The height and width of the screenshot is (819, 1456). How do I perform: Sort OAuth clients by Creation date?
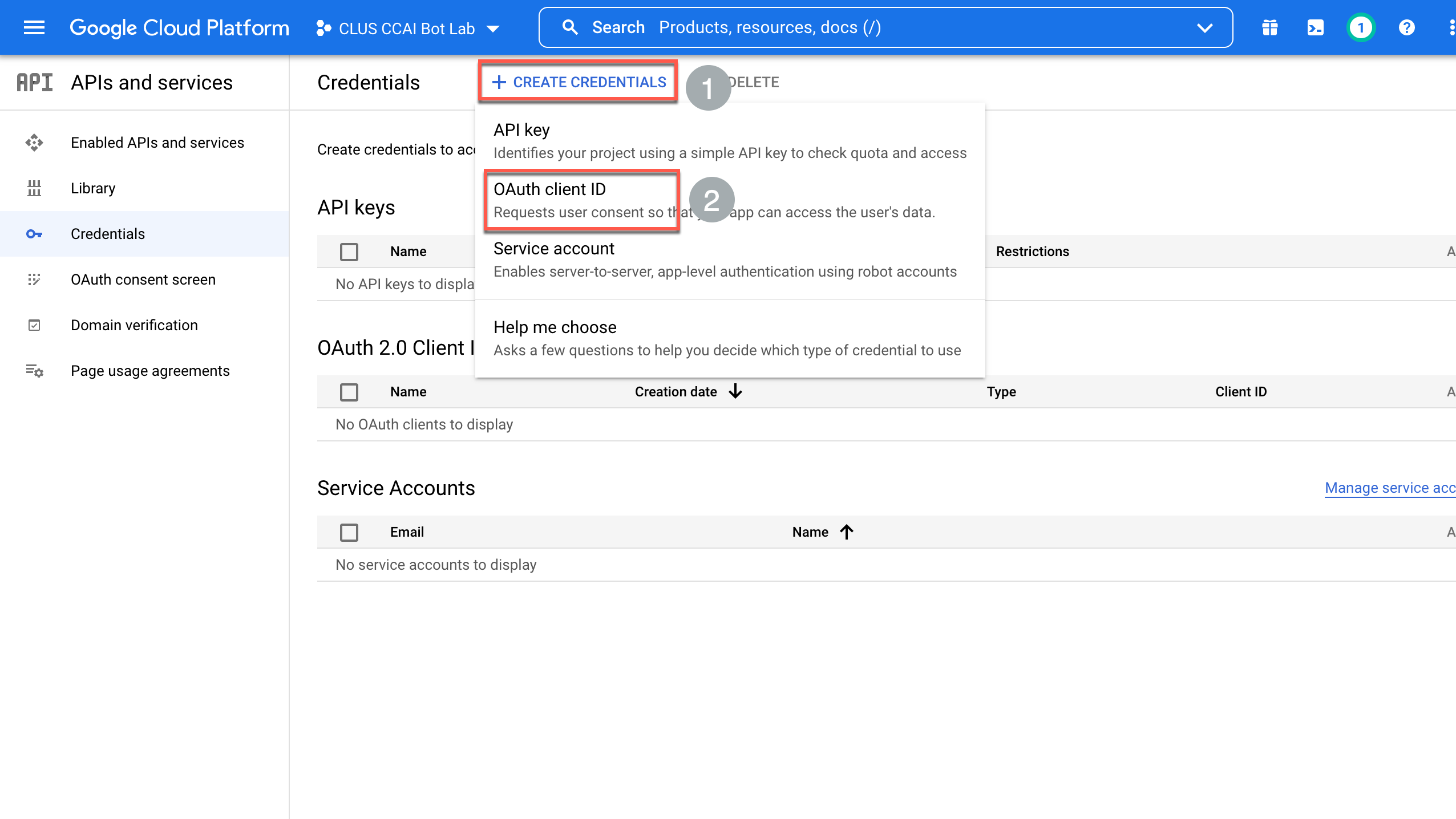[x=676, y=392]
